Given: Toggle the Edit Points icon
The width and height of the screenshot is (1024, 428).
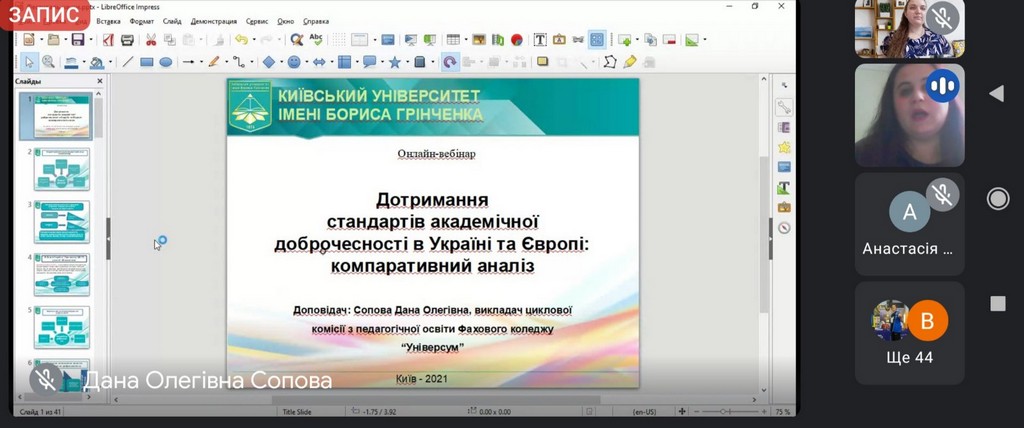Looking at the screenshot, I should pyautogui.click(x=610, y=62).
